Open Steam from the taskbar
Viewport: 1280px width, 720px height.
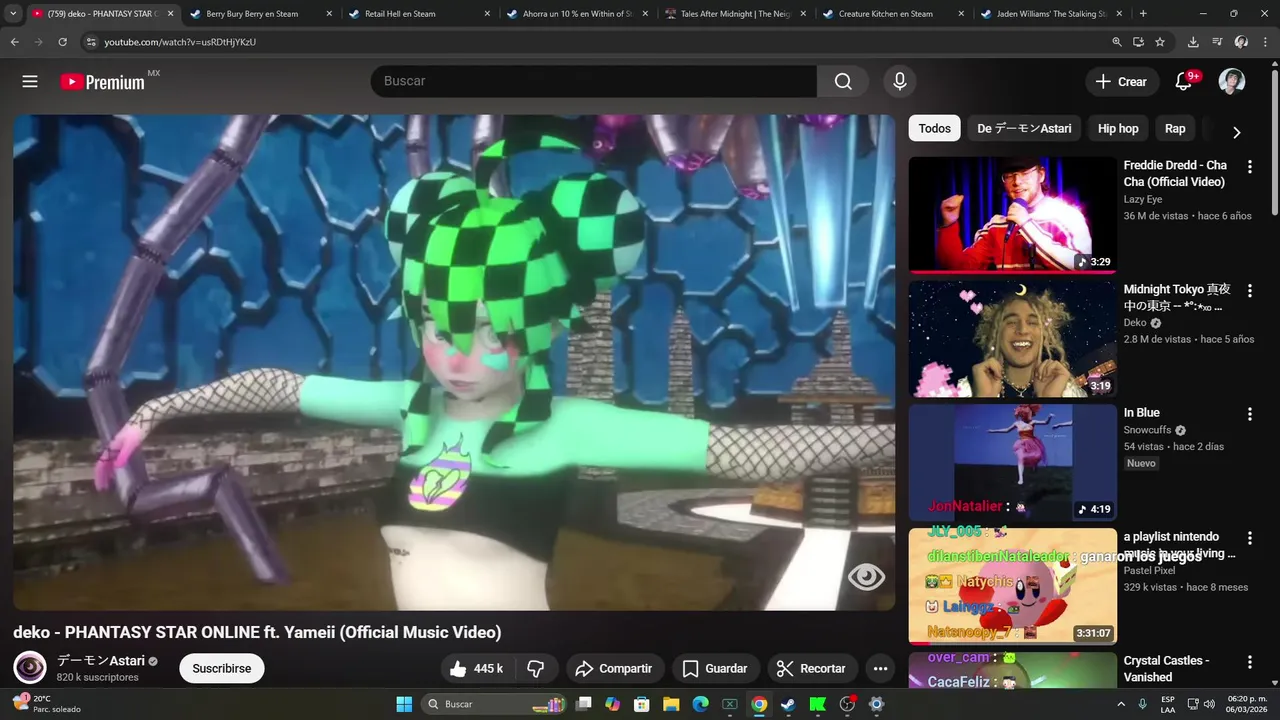pos(788,704)
